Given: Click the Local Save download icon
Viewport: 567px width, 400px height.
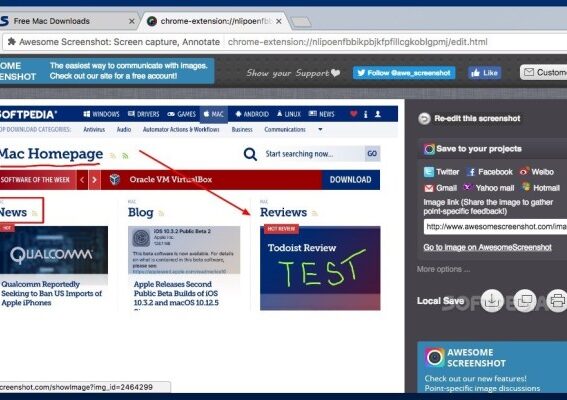Looking at the screenshot, I should [492, 301].
